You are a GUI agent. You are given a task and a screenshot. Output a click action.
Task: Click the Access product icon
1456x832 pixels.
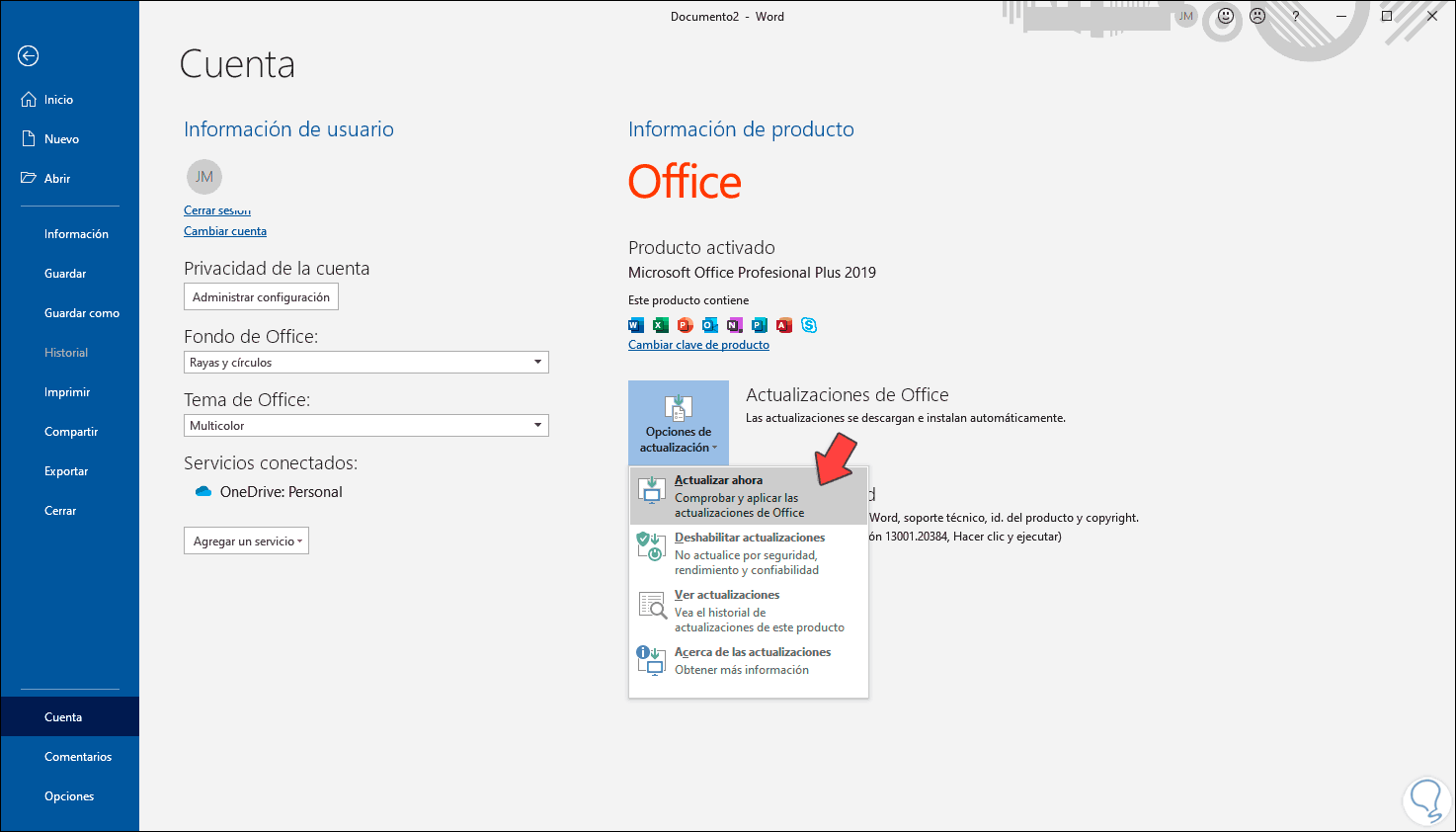click(x=784, y=325)
